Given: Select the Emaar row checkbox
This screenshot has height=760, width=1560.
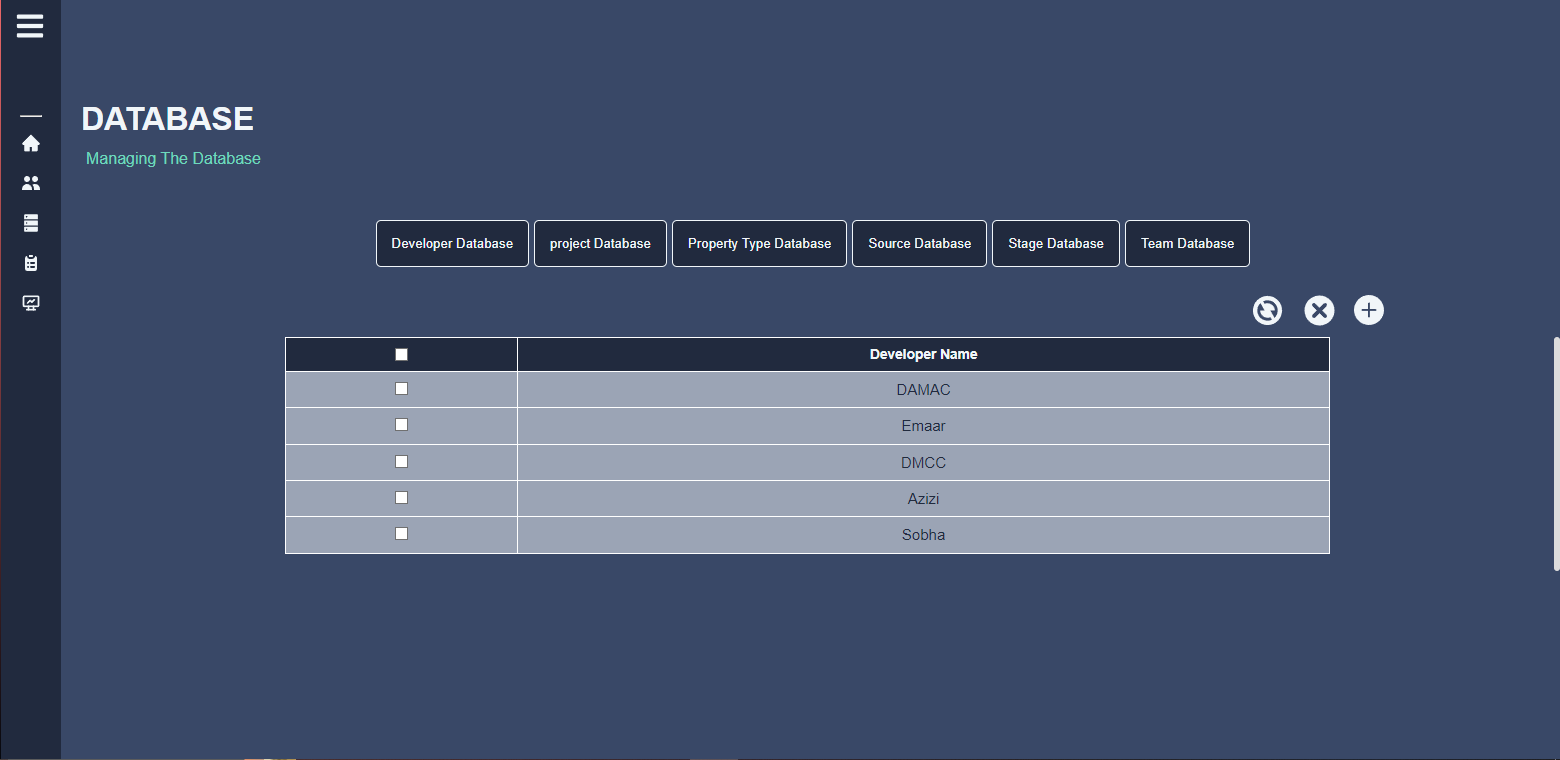Looking at the screenshot, I should 402,424.
